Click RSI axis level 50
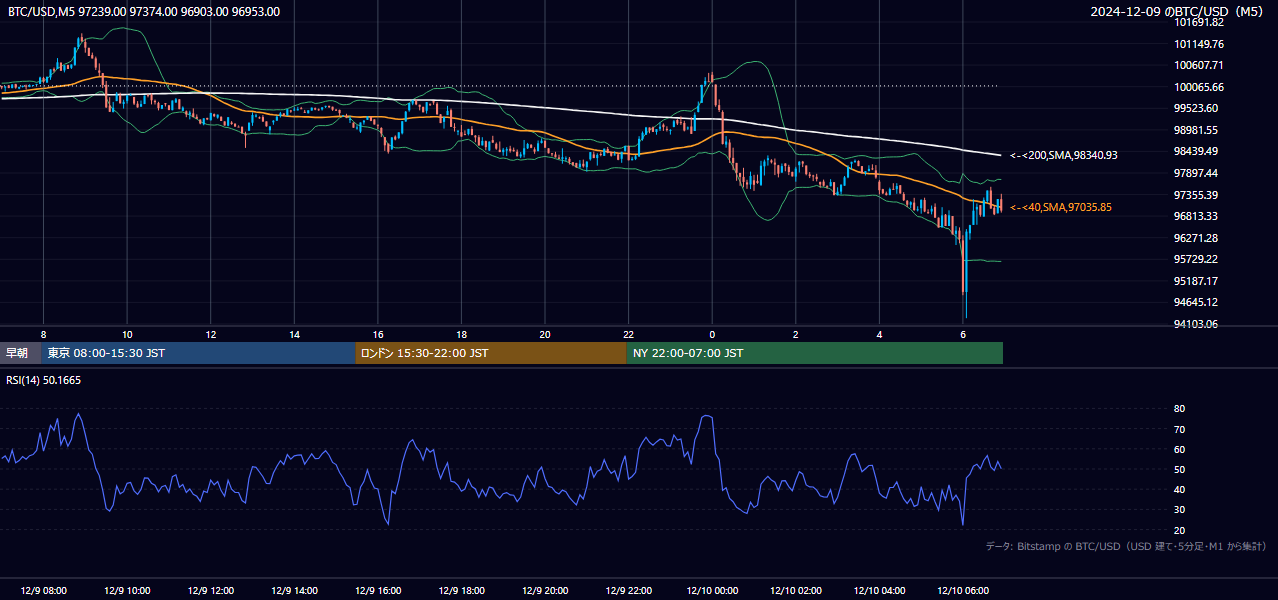This screenshot has height=600, width=1278. pyautogui.click(x=1180, y=469)
